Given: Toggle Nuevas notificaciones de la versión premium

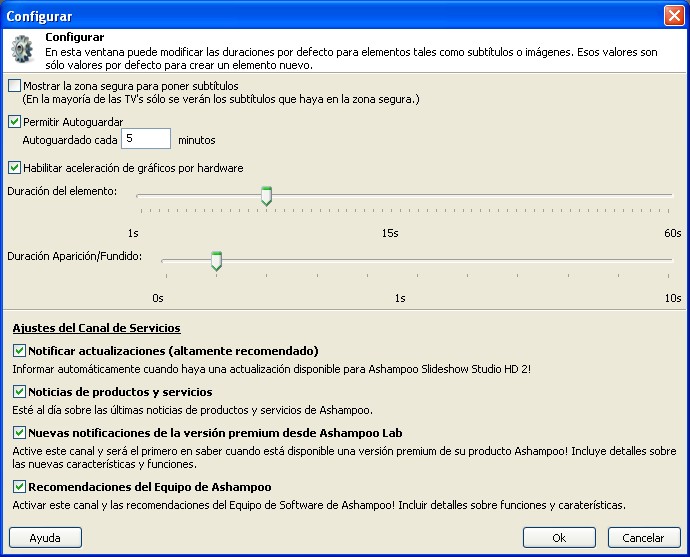Looking at the screenshot, I should click(19, 432).
